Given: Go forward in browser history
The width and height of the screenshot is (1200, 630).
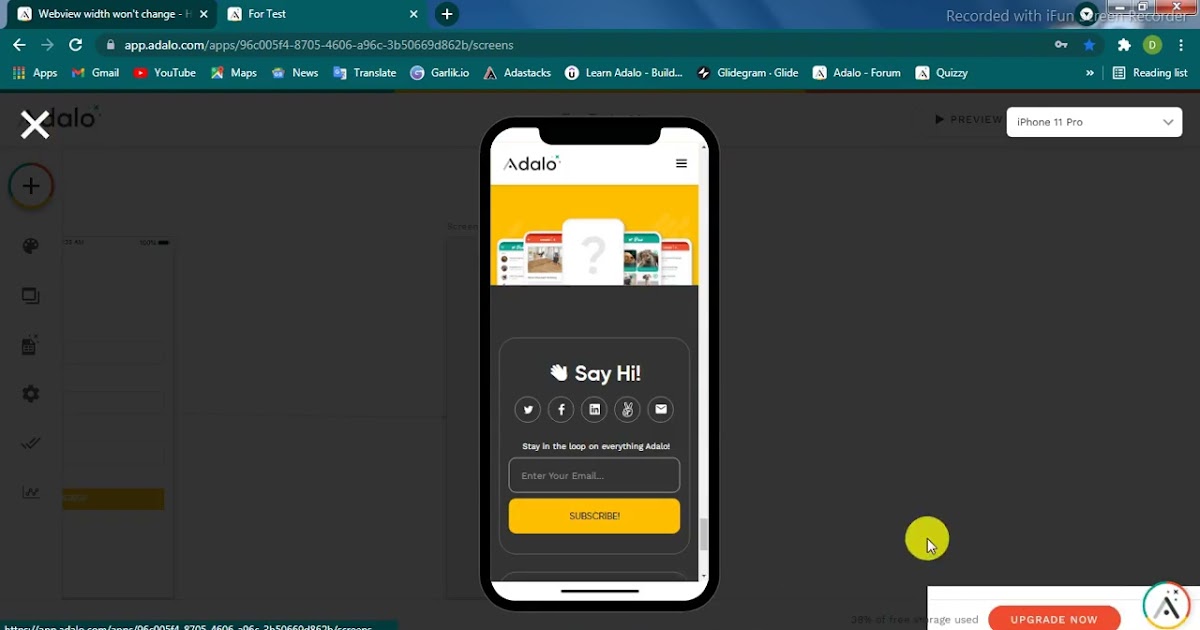Looking at the screenshot, I should coord(47,45).
